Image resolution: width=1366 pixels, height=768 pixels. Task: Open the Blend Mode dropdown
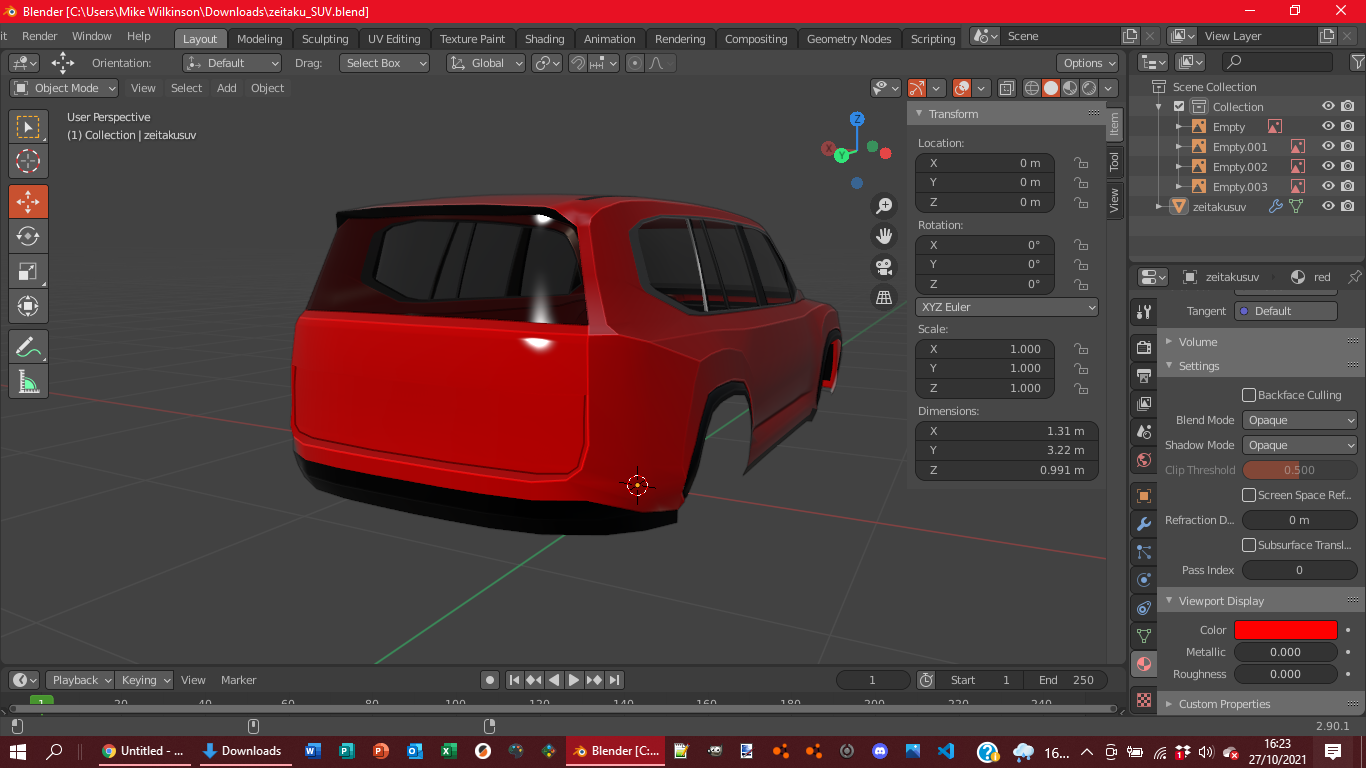[x=1299, y=420]
